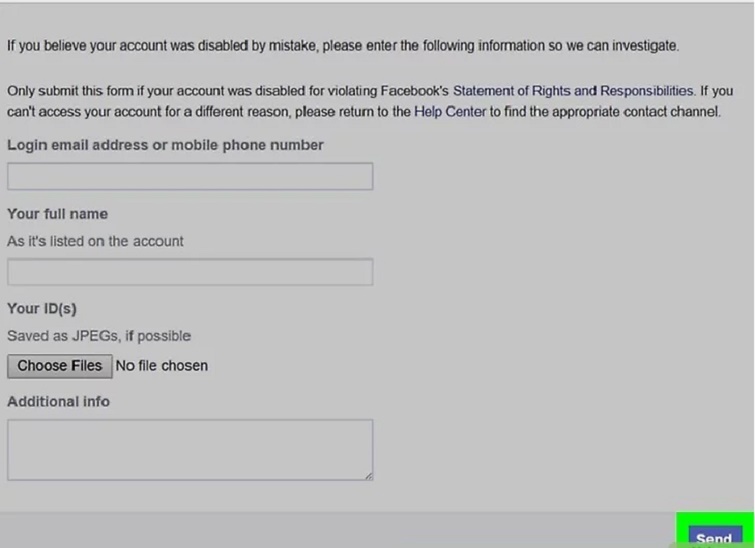Click the "Additional info" label

coord(58,402)
